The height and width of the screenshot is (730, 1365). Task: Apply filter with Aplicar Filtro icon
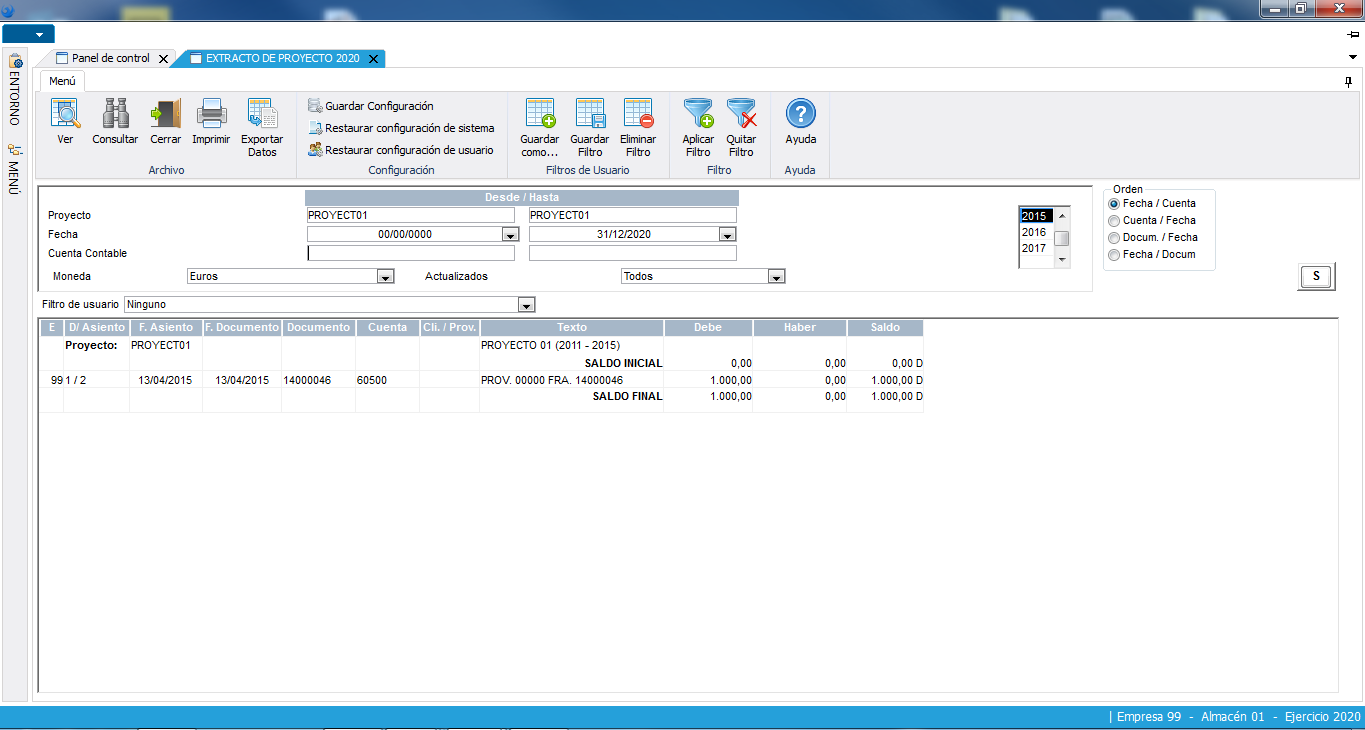tap(698, 114)
